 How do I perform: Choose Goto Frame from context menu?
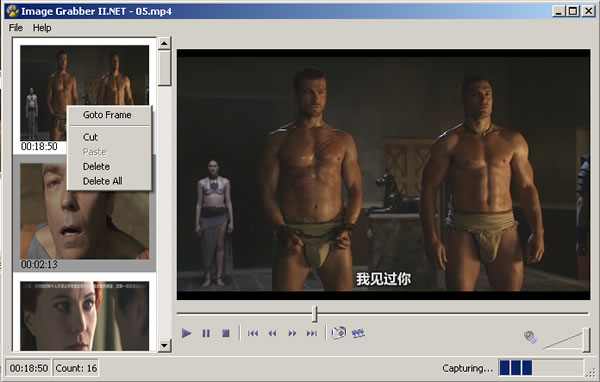(107, 115)
